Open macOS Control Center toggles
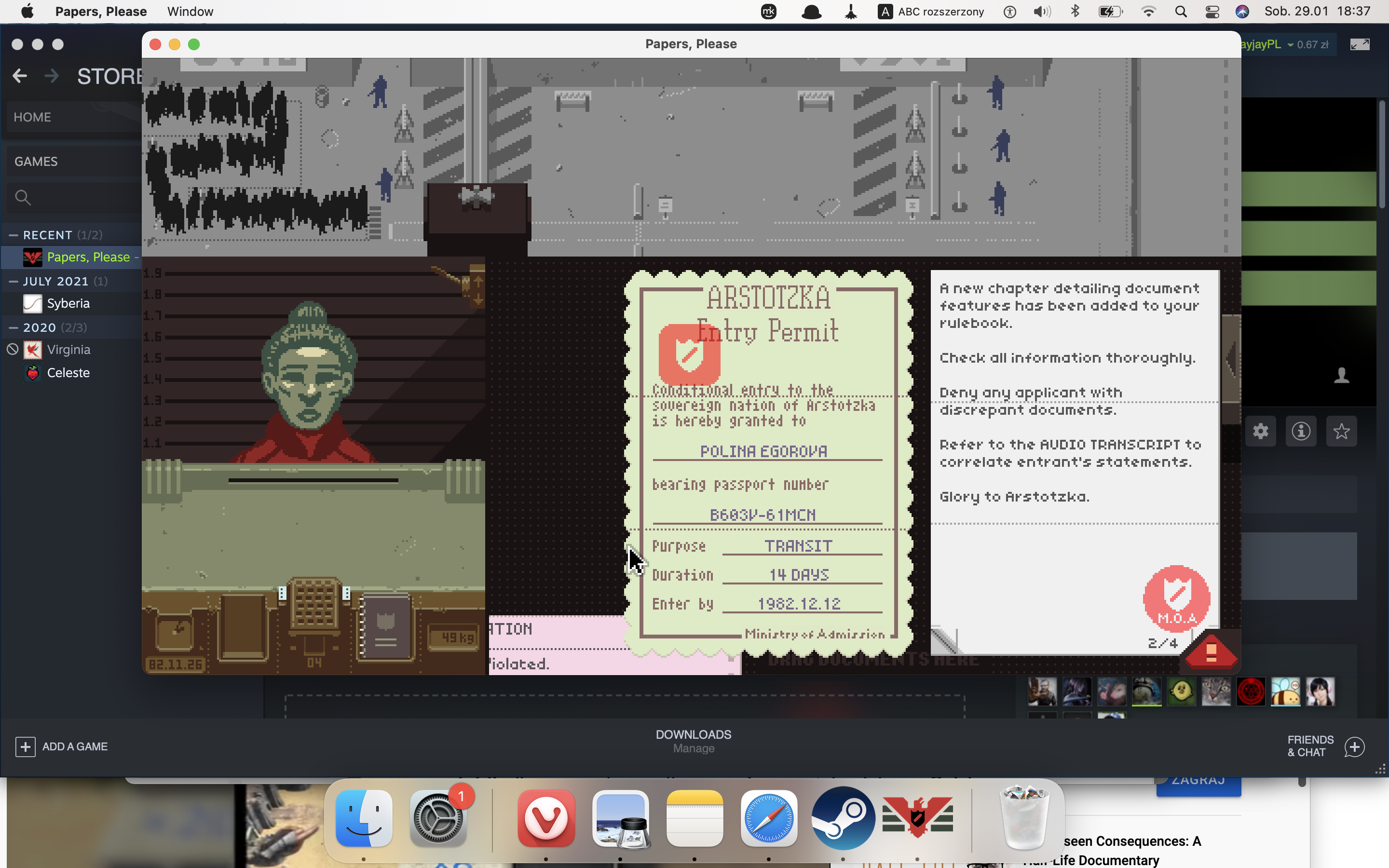 [1212, 12]
